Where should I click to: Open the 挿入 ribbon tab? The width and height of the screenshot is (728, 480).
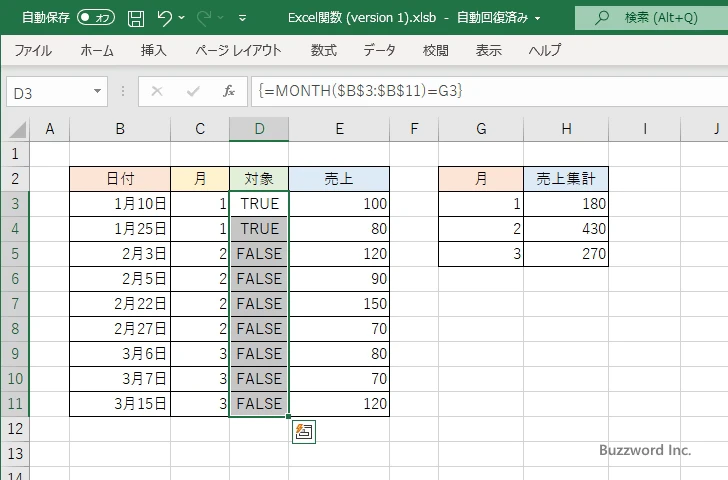tap(153, 50)
